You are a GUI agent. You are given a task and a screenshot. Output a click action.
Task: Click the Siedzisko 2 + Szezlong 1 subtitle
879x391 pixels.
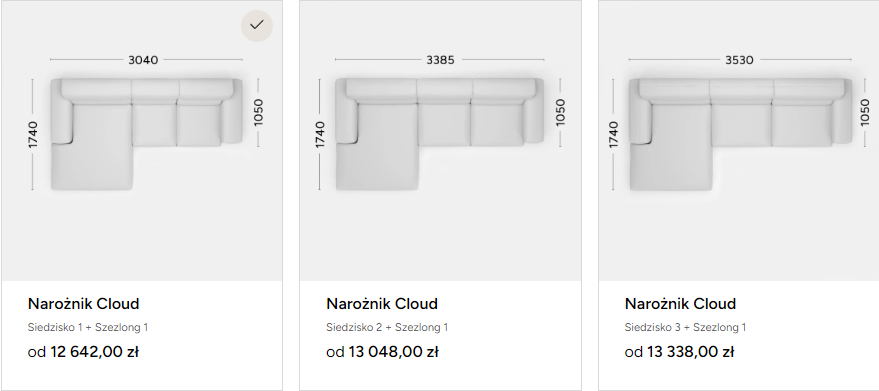[x=387, y=327]
